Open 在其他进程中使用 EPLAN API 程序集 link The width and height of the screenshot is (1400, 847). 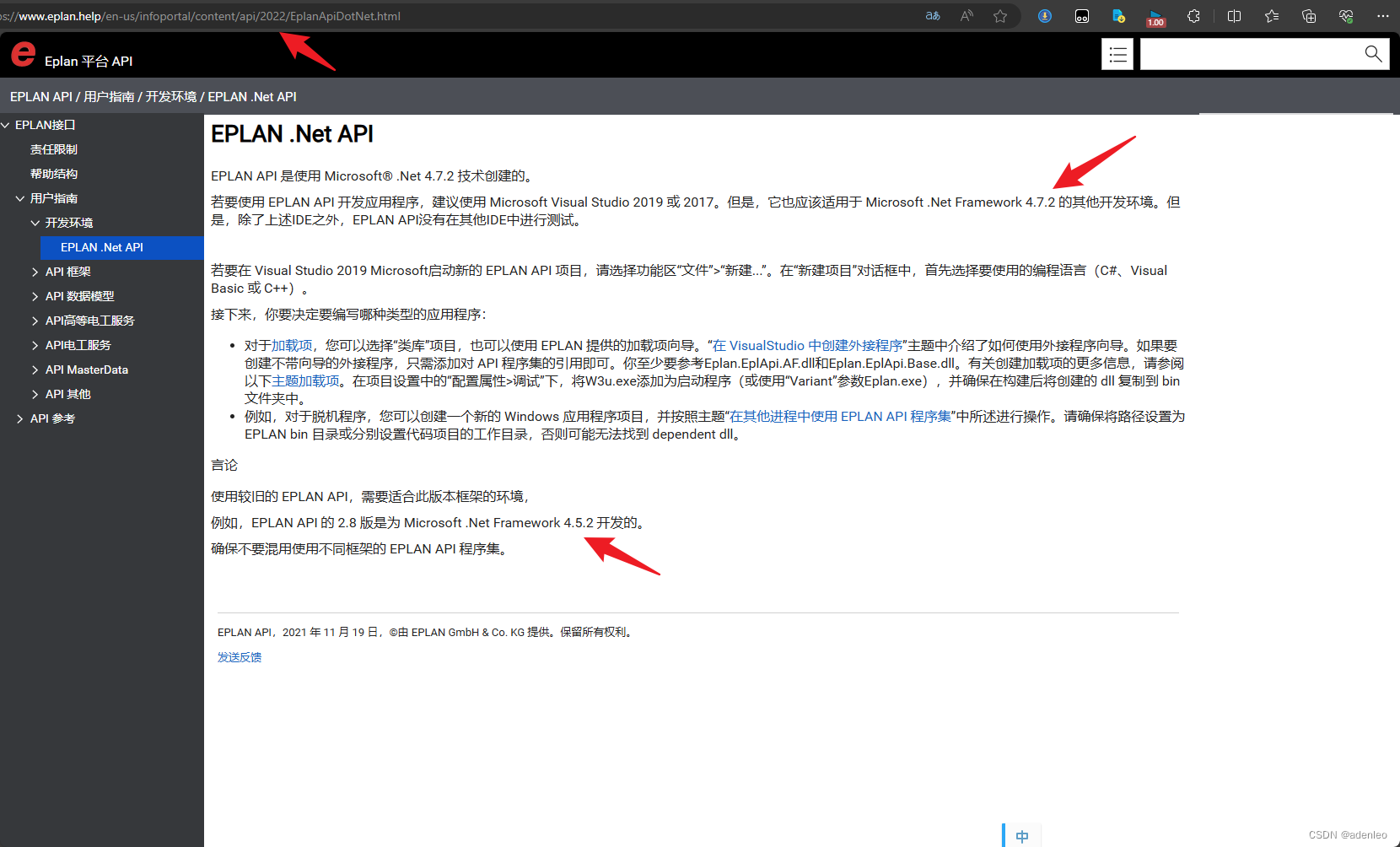click(x=841, y=417)
